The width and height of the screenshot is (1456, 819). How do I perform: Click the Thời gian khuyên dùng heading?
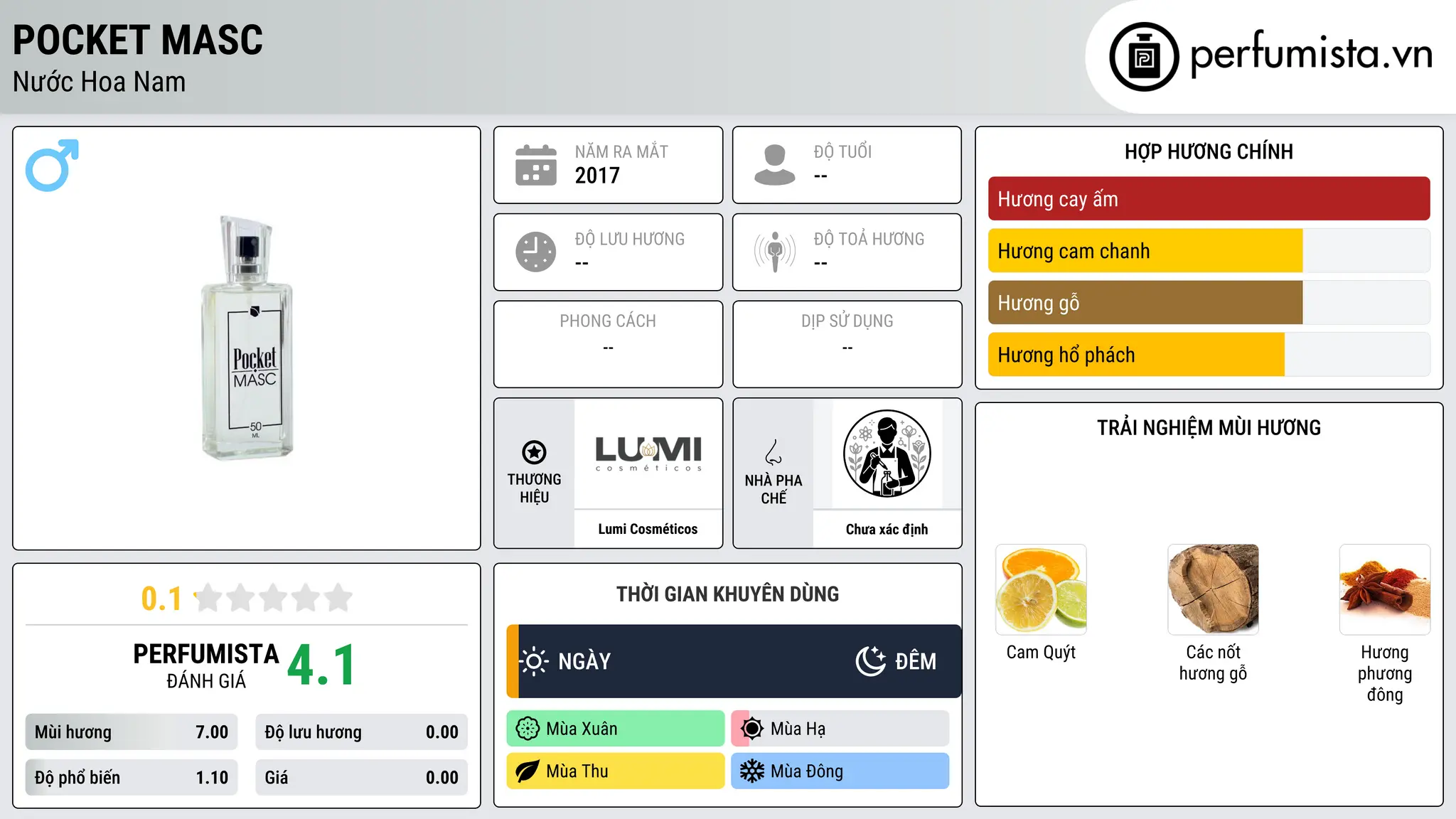click(x=727, y=594)
